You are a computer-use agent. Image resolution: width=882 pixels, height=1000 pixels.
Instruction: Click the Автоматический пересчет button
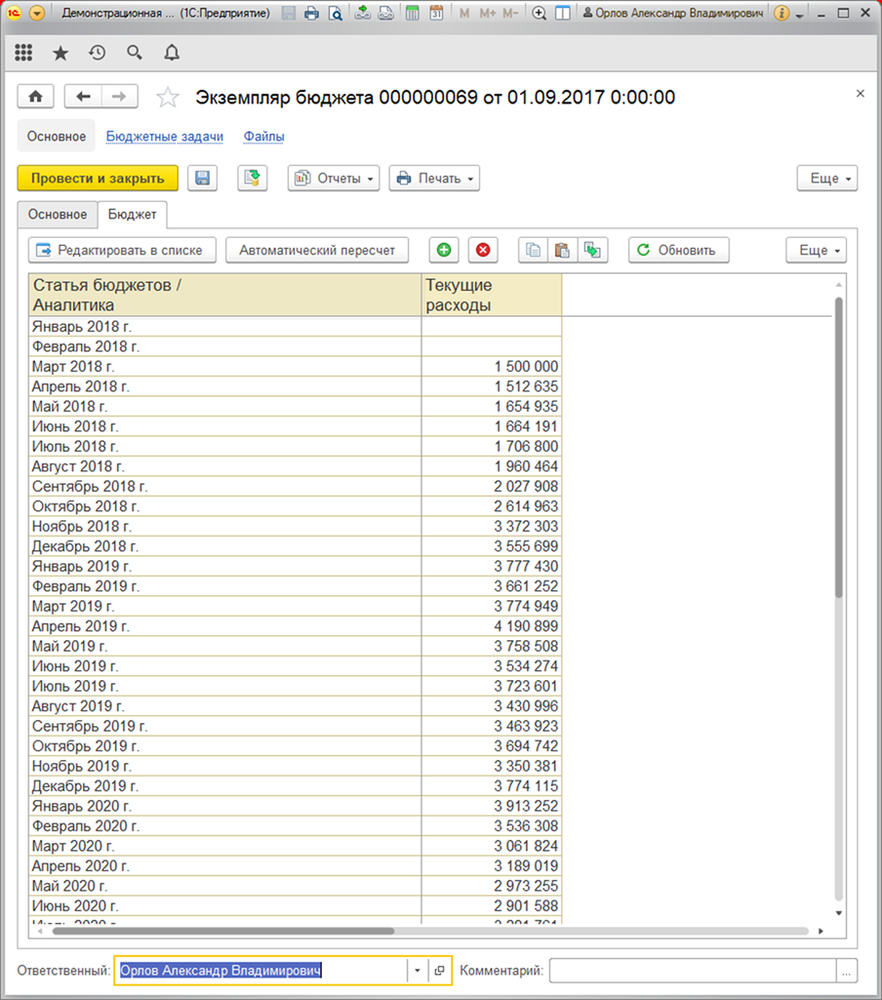317,250
